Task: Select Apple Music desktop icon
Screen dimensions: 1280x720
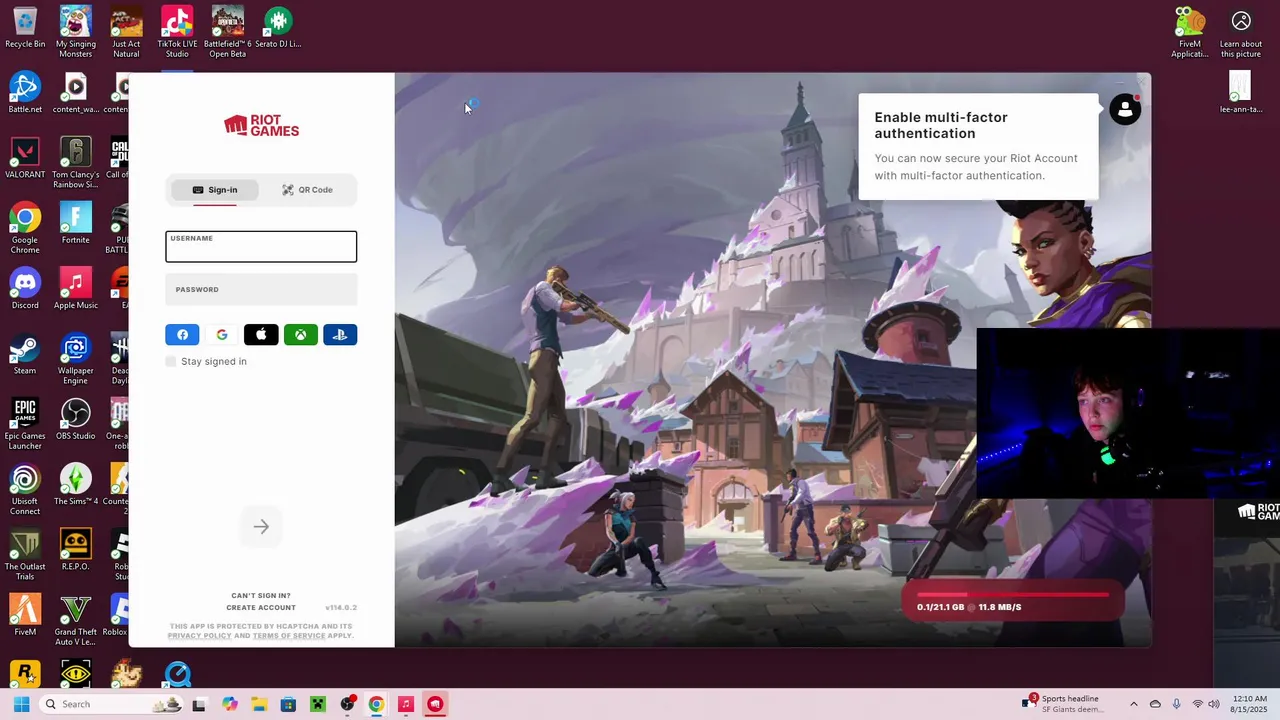Action: click(x=76, y=289)
